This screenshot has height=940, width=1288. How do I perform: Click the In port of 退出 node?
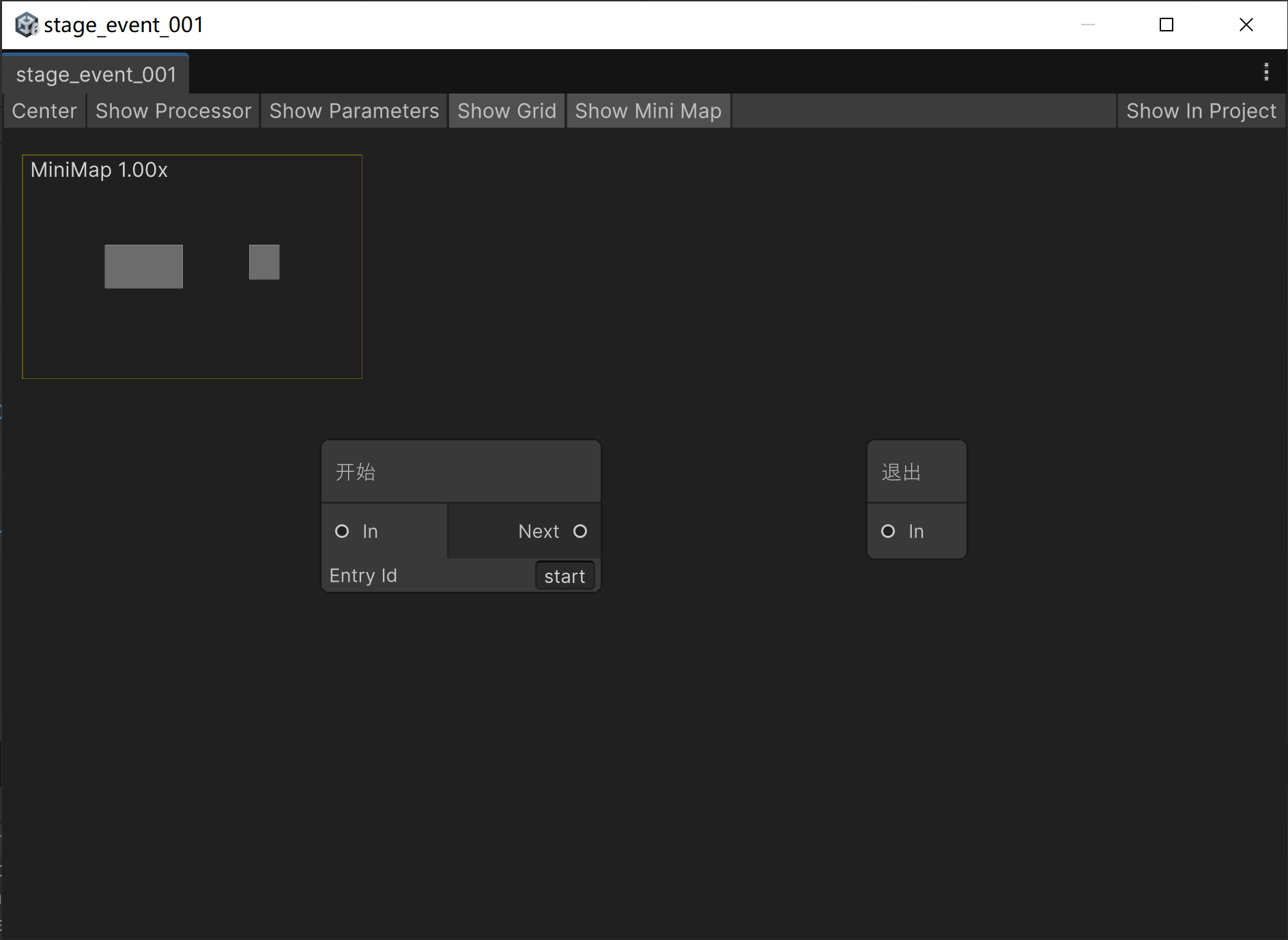(888, 531)
